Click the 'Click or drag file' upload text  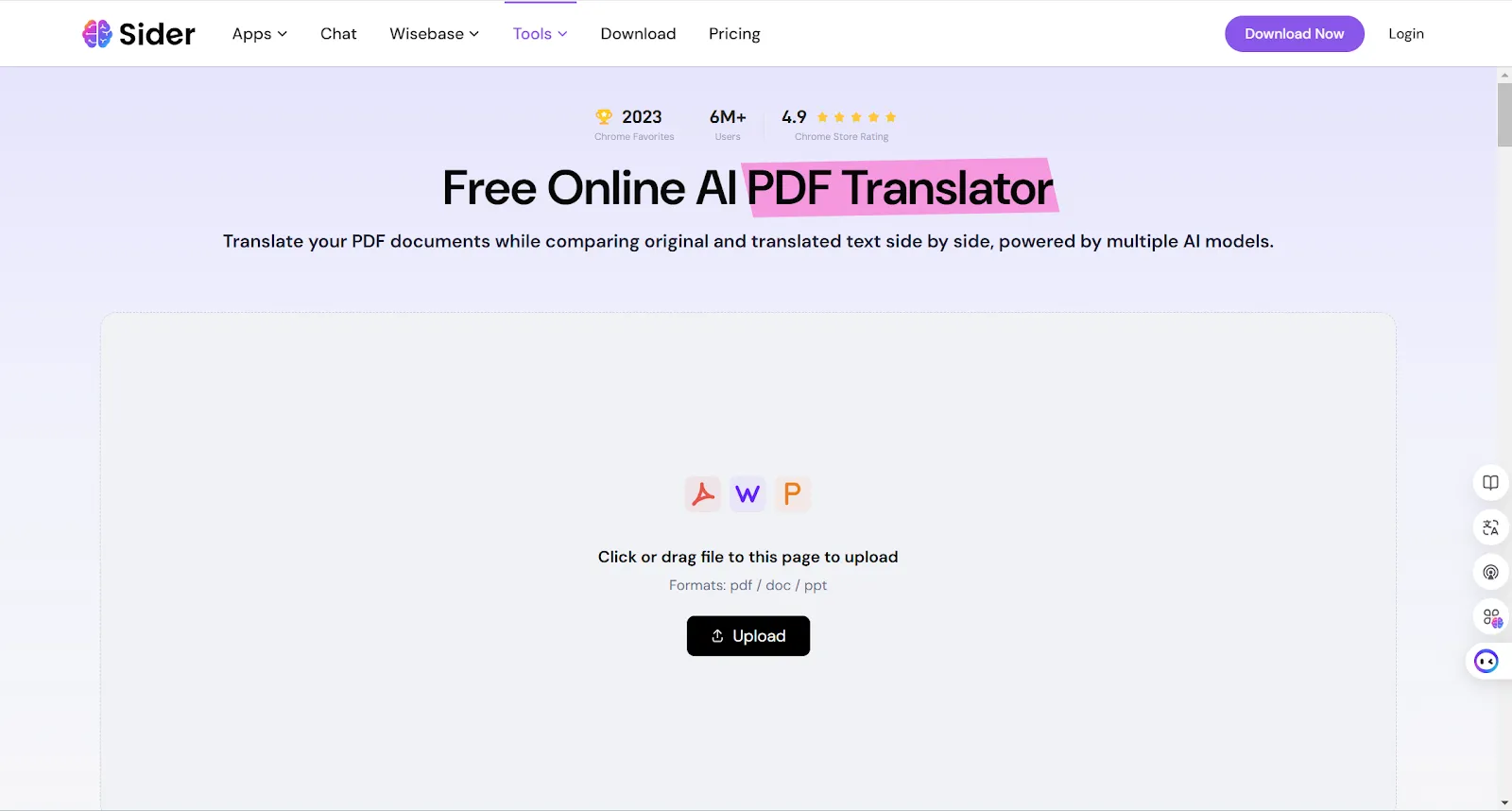tap(747, 557)
